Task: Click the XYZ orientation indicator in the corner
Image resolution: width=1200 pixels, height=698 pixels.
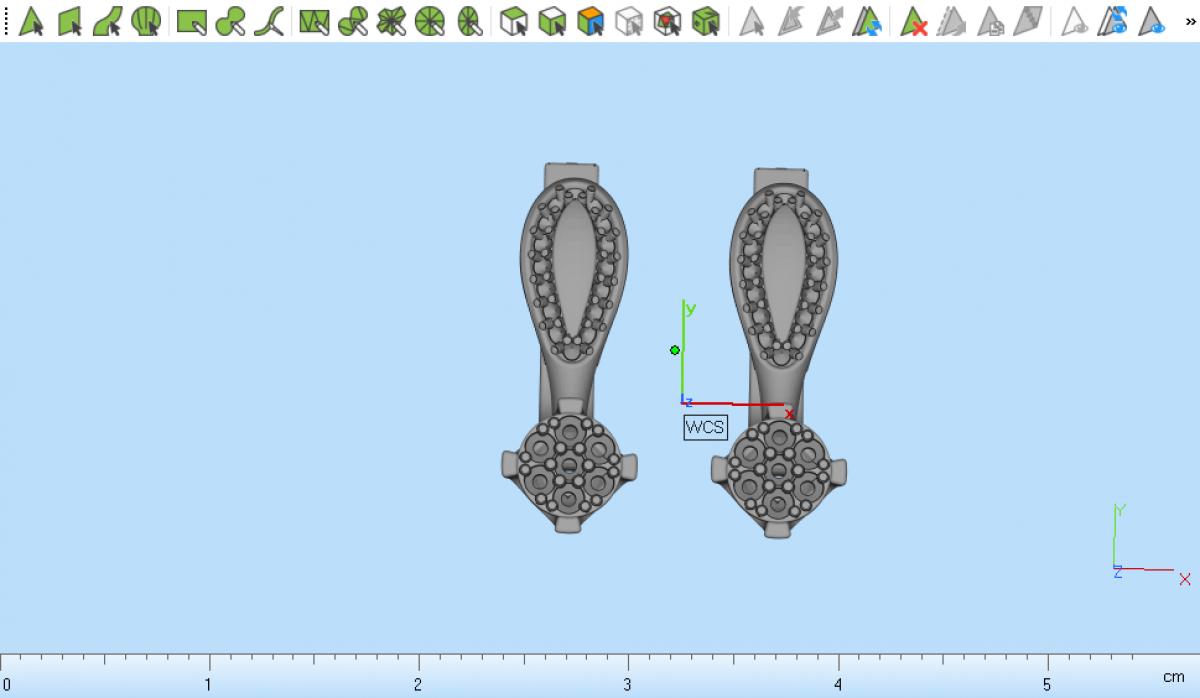Action: coord(1150,545)
